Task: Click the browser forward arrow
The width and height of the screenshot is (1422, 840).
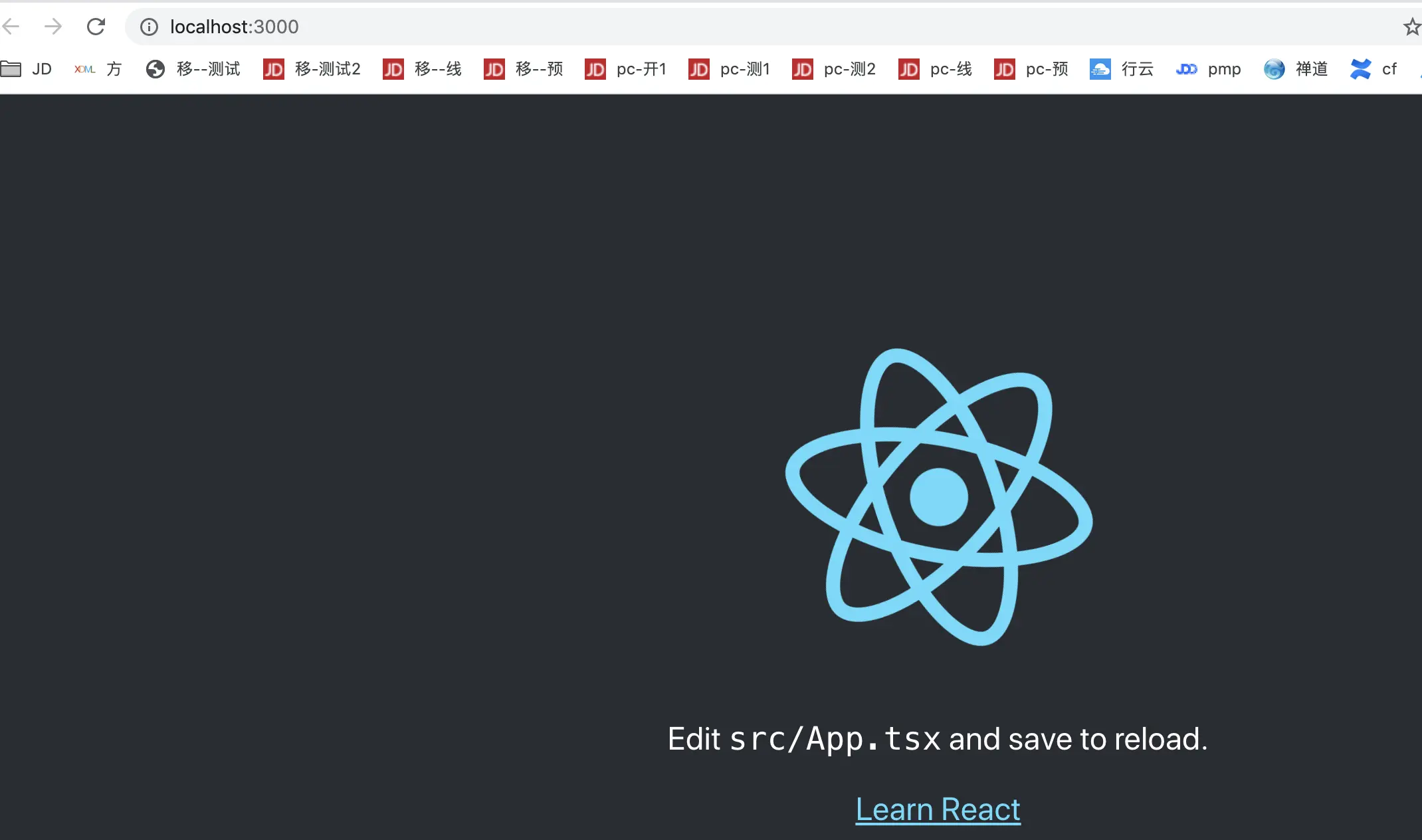Action: tap(53, 27)
